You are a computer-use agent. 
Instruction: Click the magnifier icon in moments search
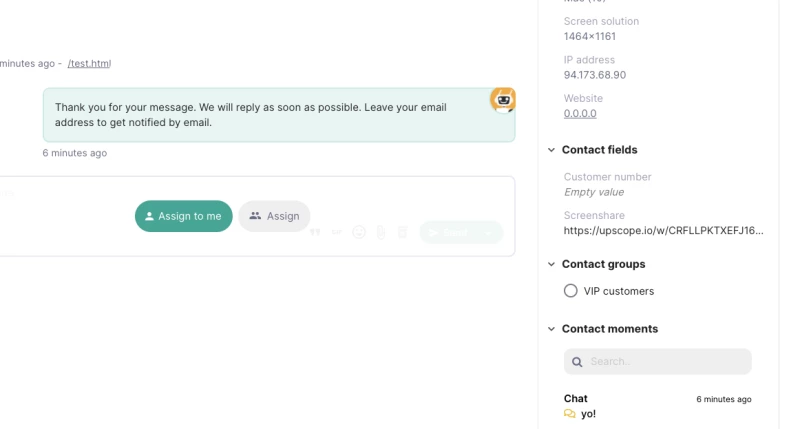pyautogui.click(x=578, y=362)
